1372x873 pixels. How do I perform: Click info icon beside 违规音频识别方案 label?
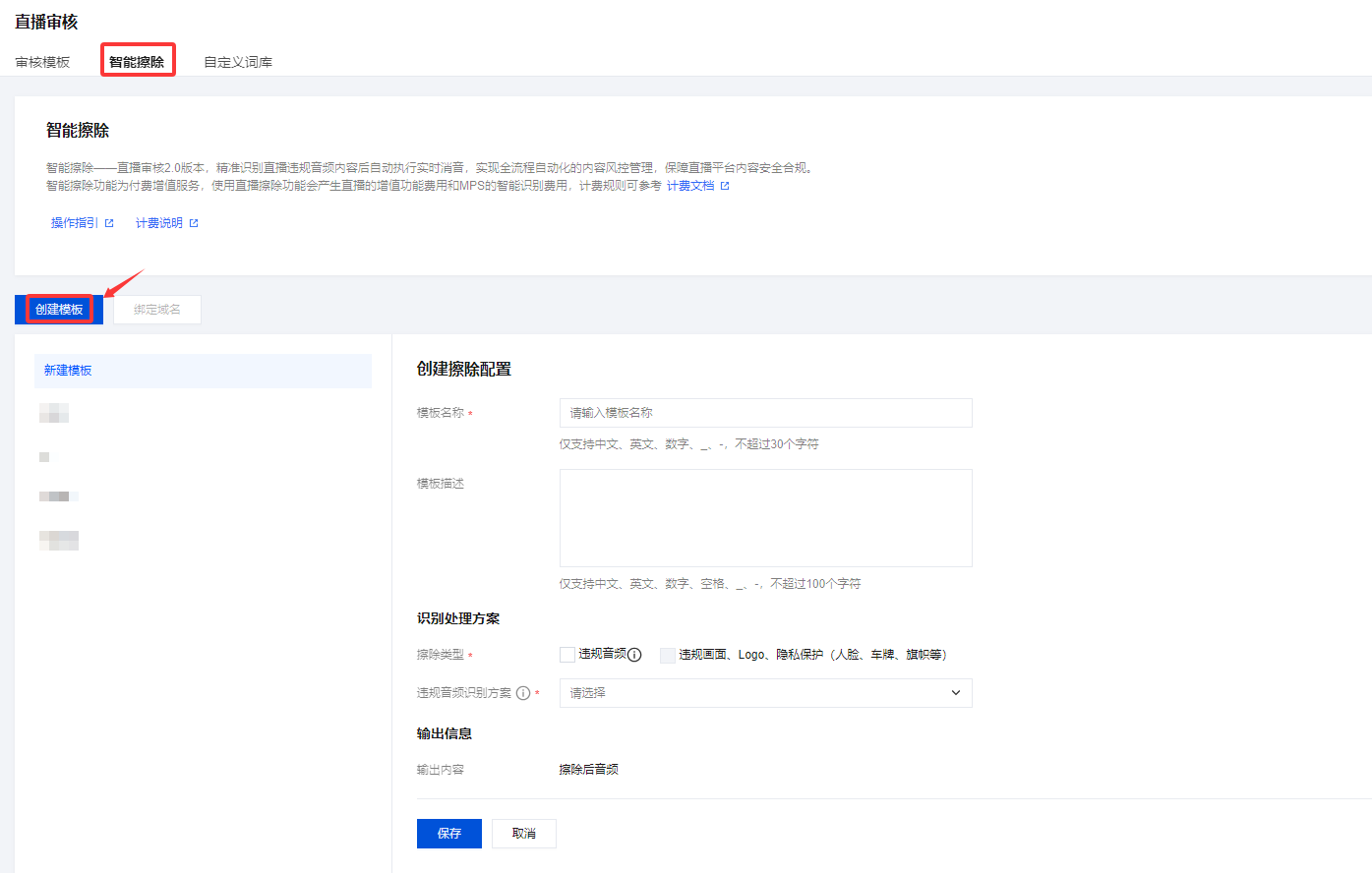523,693
